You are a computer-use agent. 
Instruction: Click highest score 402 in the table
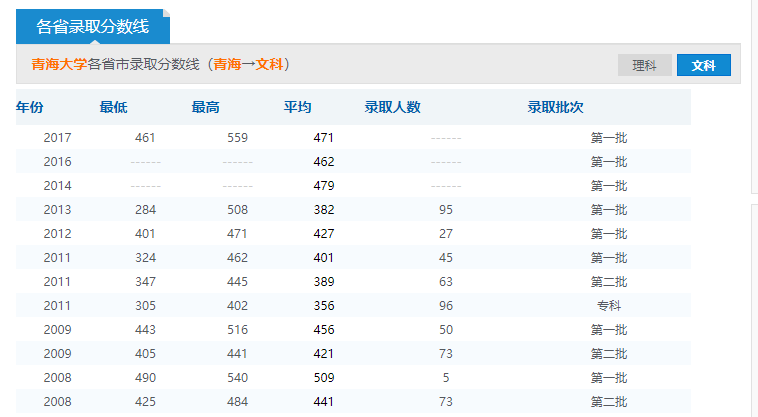tap(237, 306)
